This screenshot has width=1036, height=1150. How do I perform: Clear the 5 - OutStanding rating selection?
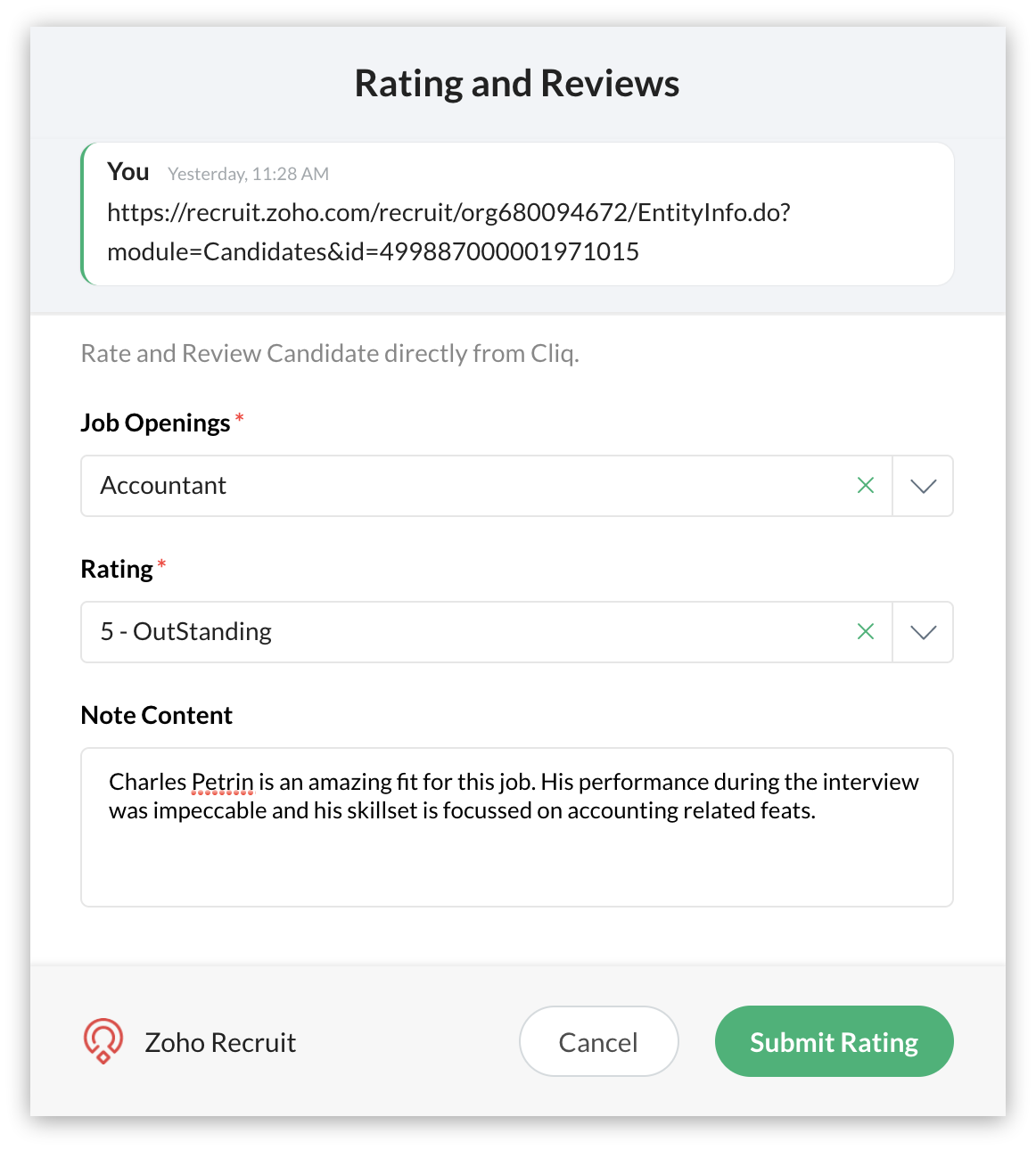coord(865,632)
